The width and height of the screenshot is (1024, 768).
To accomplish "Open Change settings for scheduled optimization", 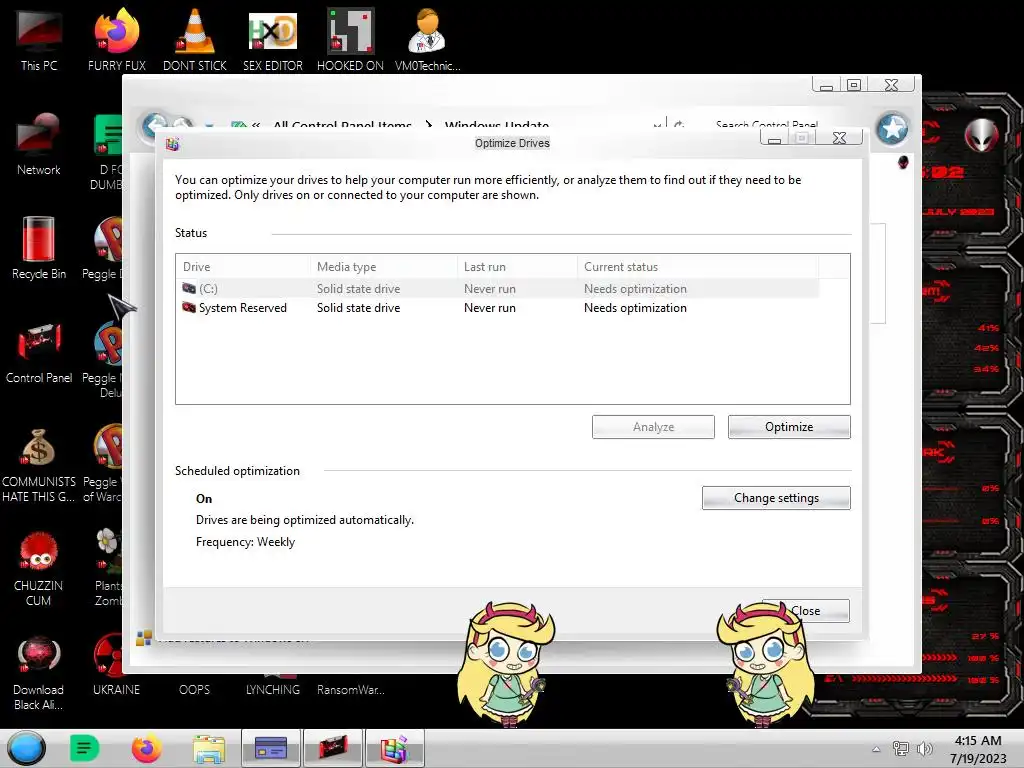I will point(776,498).
